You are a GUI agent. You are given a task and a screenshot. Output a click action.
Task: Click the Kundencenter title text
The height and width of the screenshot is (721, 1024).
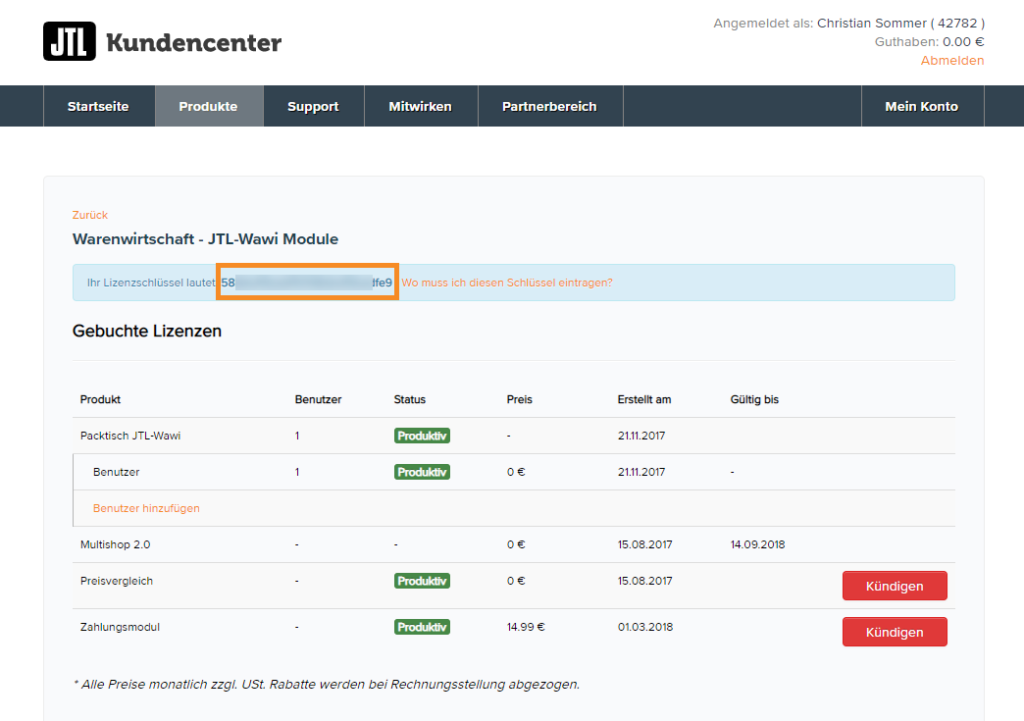click(193, 43)
